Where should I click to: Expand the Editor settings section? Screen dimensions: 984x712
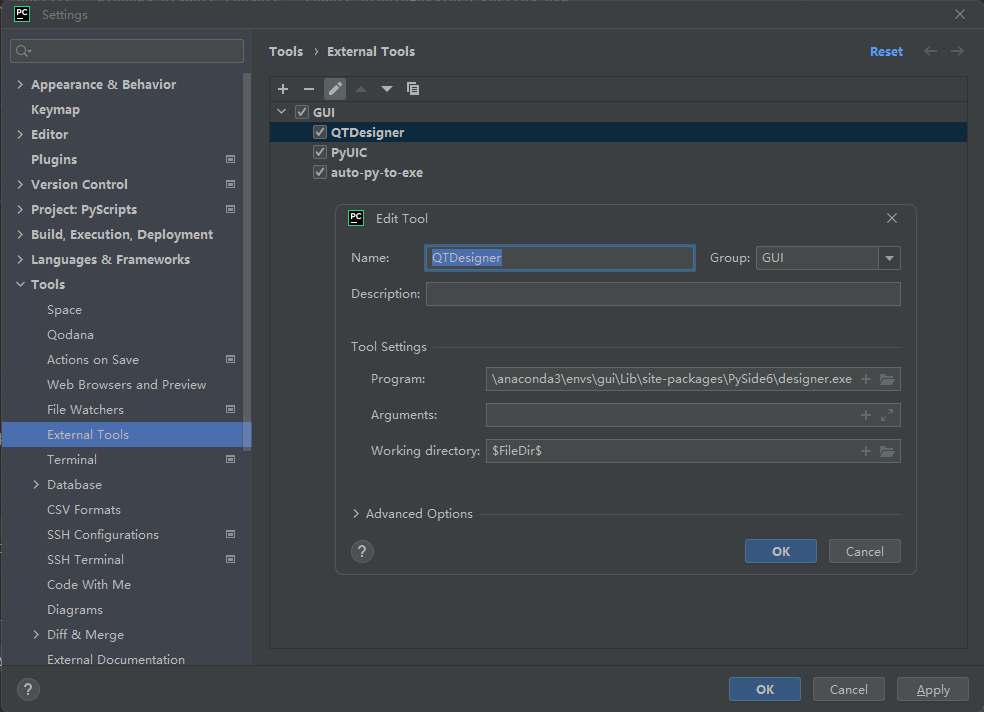tap(20, 134)
